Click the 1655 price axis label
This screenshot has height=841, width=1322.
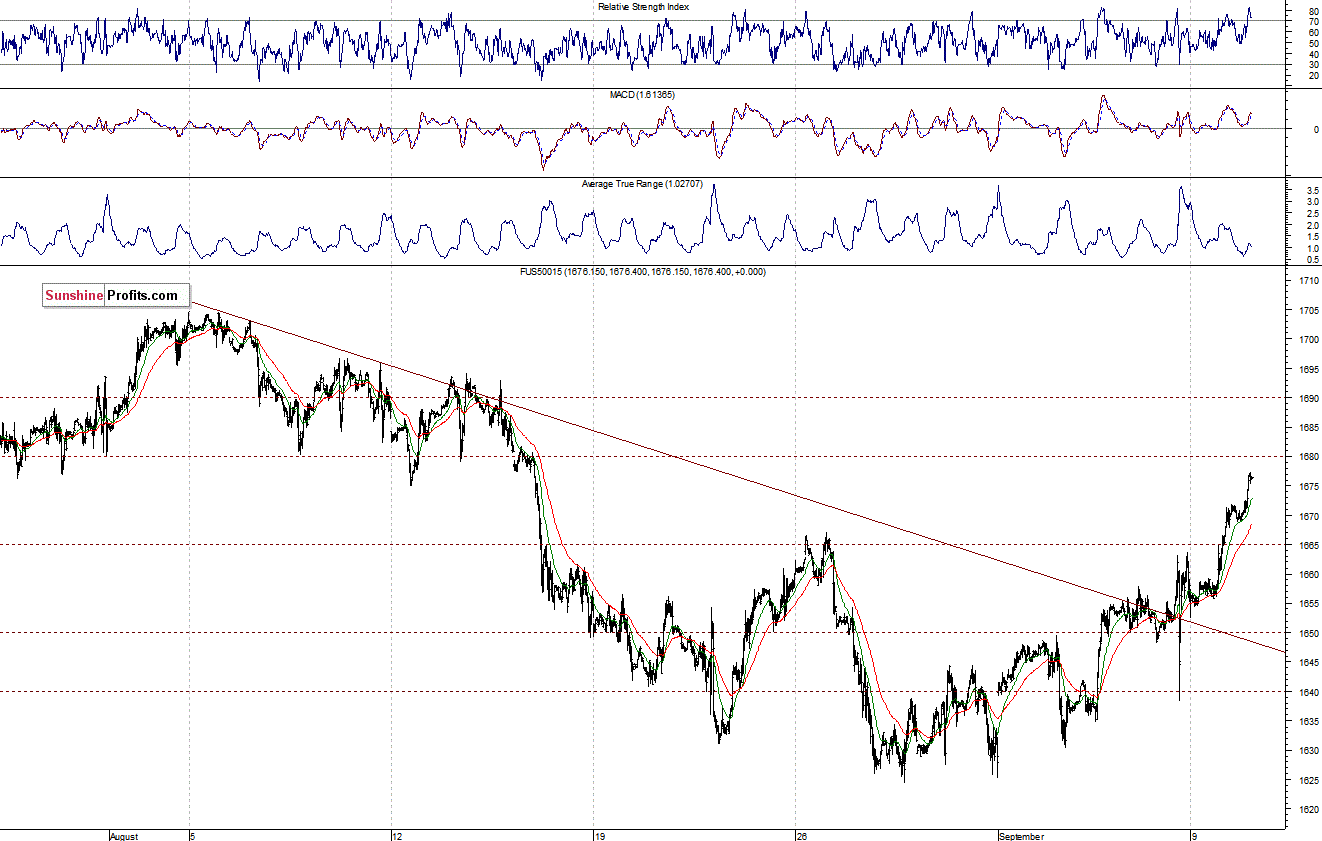coord(1309,605)
